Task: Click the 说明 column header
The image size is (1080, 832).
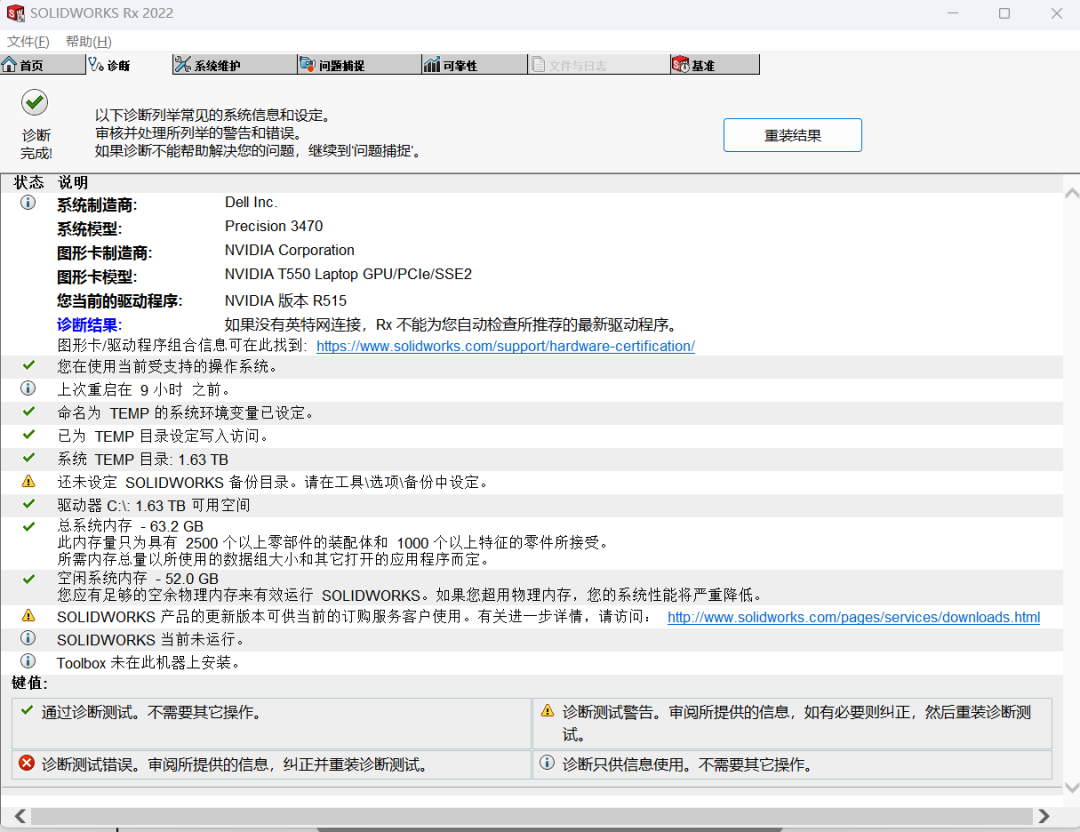Action: (72, 183)
